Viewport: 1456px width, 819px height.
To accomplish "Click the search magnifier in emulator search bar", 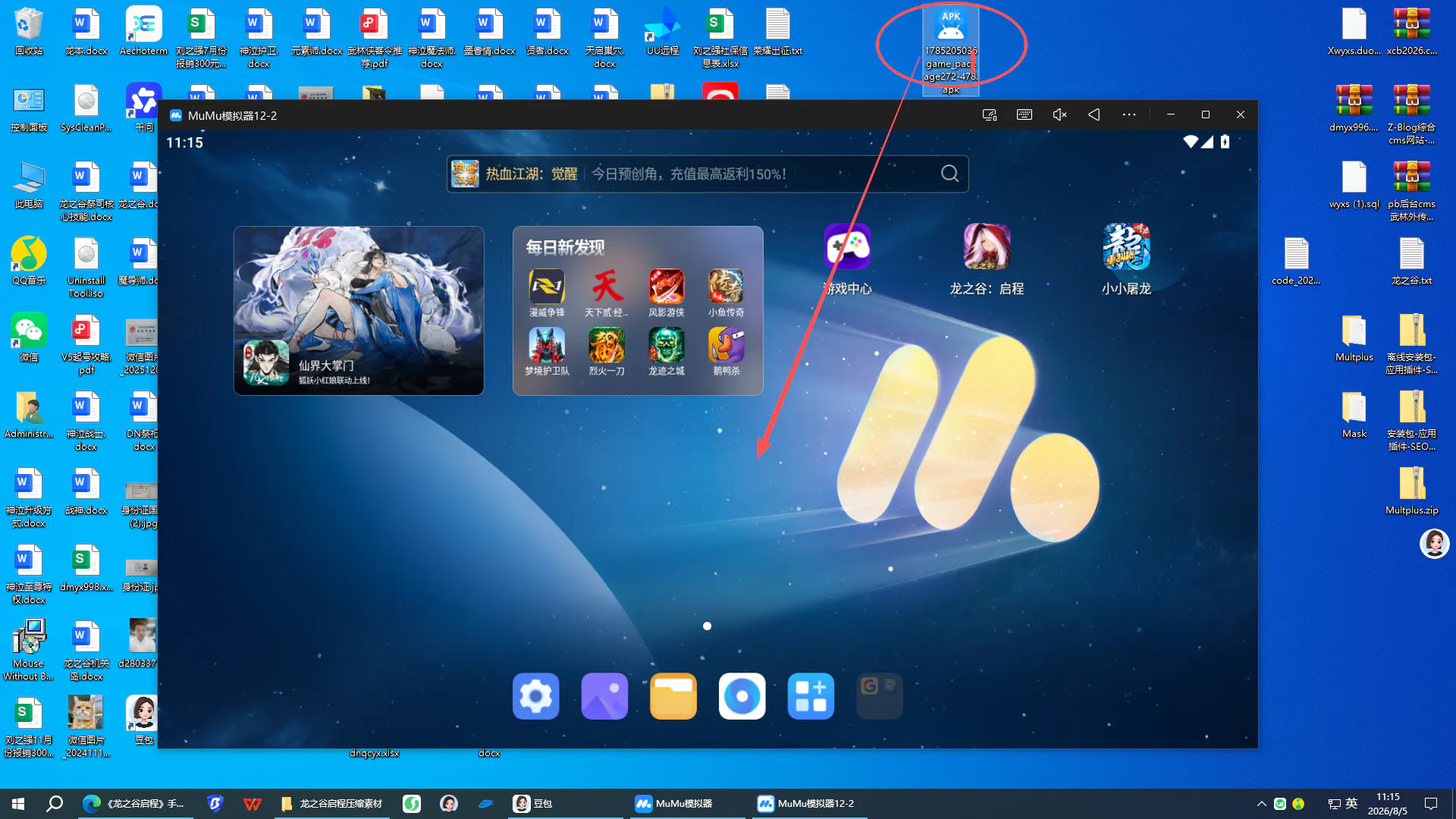I will (949, 174).
